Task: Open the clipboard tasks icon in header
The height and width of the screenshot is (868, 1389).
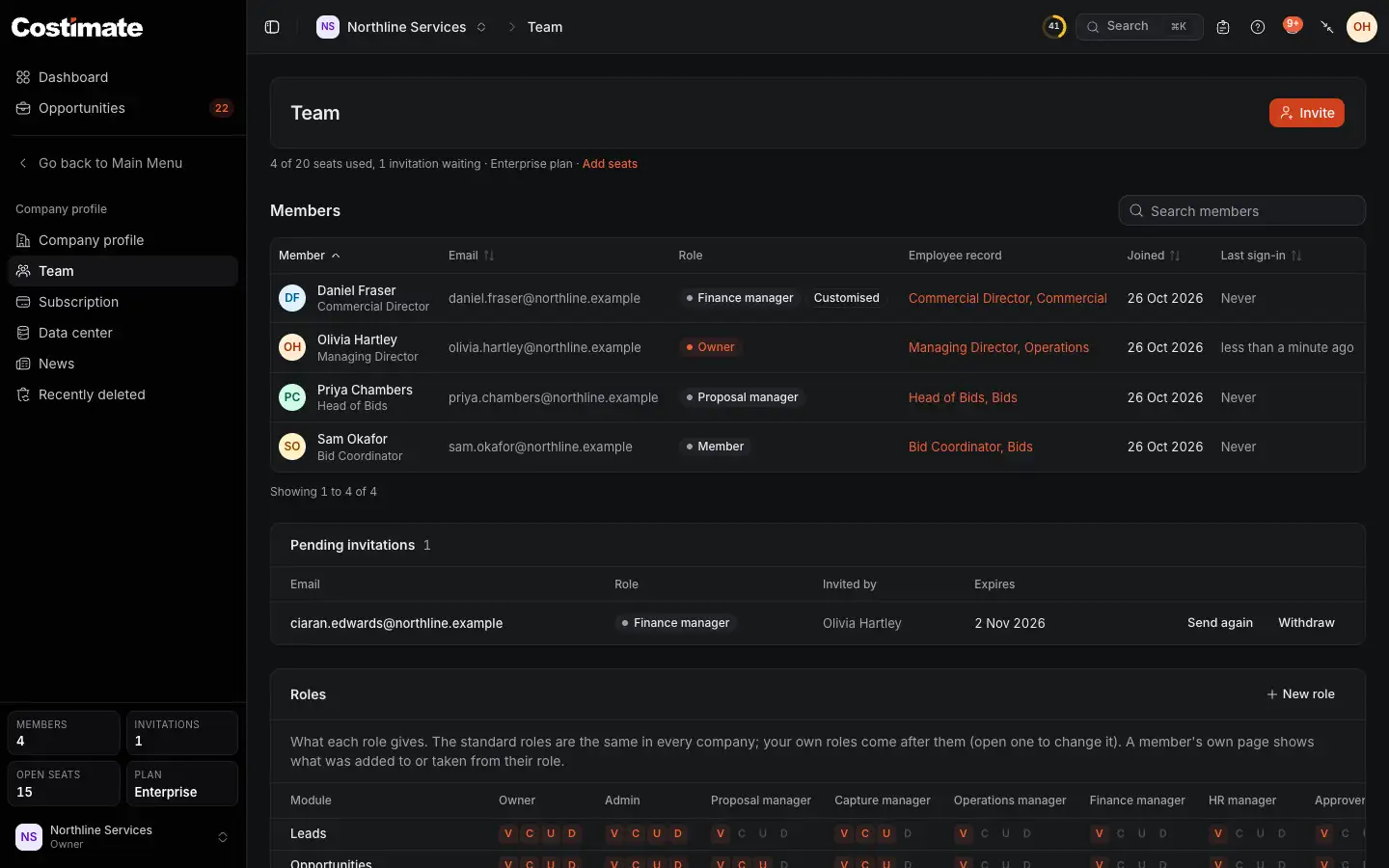Action: [x=1223, y=27]
